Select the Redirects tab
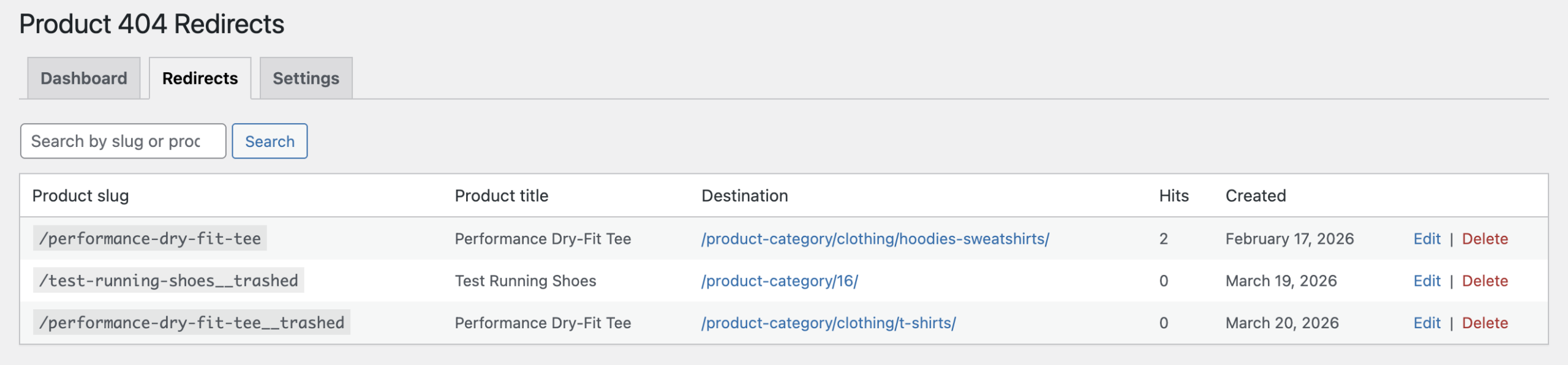The height and width of the screenshot is (365, 1568). tap(200, 78)
